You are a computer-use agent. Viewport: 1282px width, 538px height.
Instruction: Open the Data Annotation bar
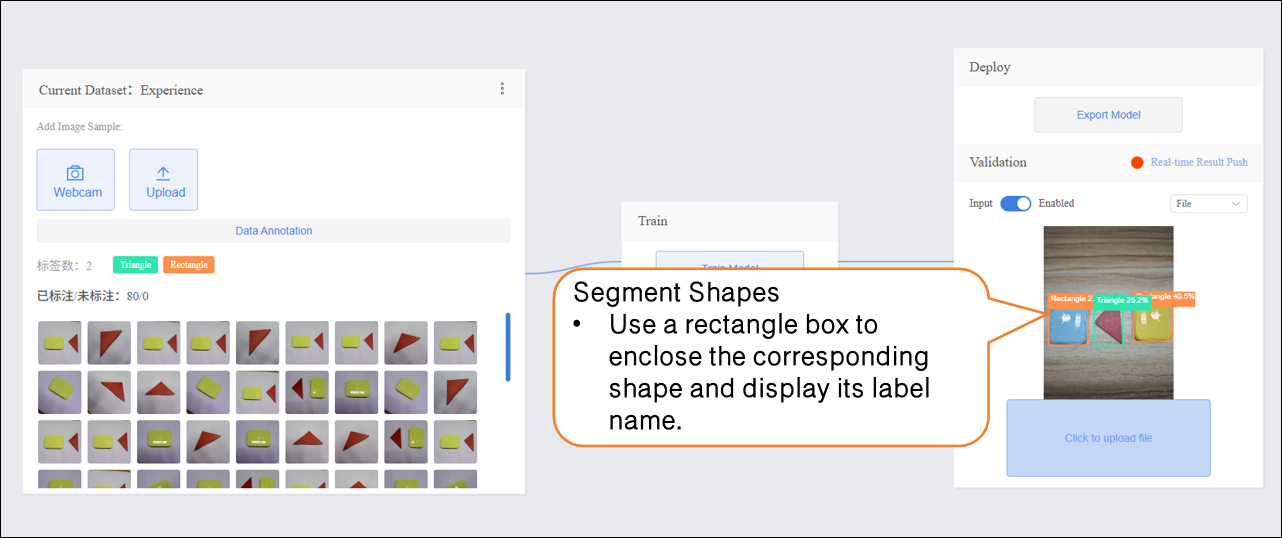(x=273, y=231)
